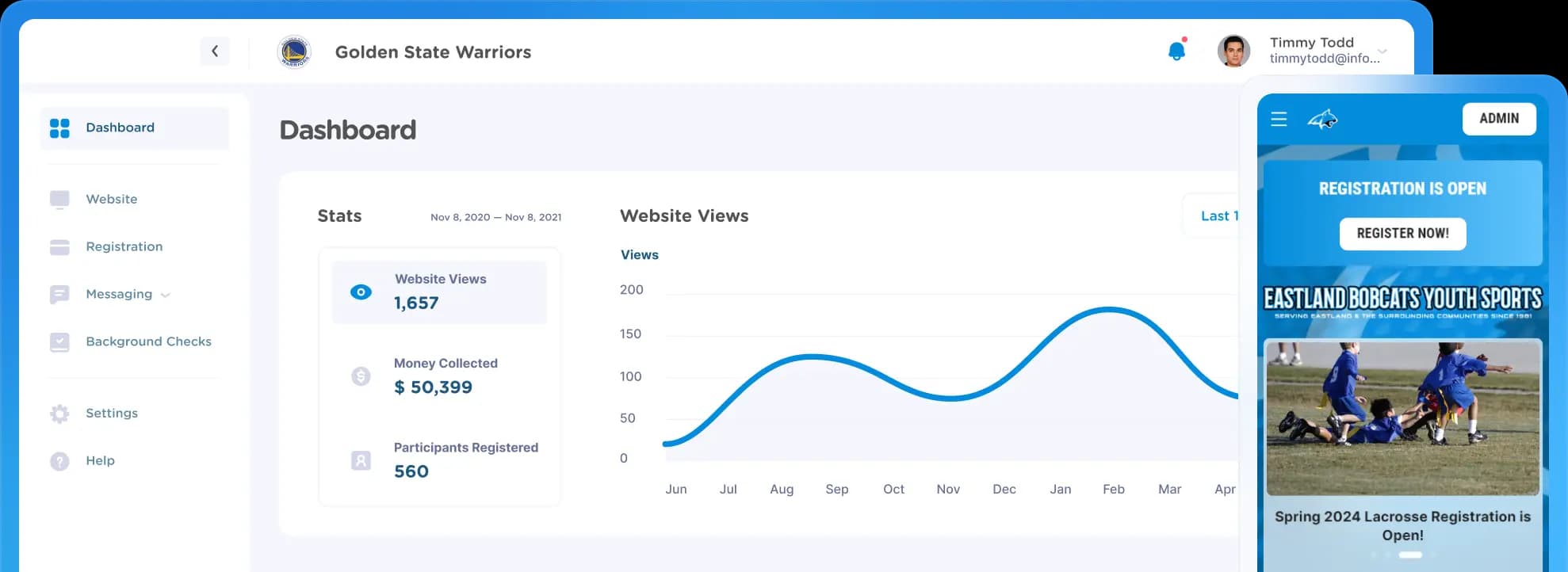Go to the Registration menu item
The height and width of the screenshot is (572, 1568).
(x=124, y=246)
